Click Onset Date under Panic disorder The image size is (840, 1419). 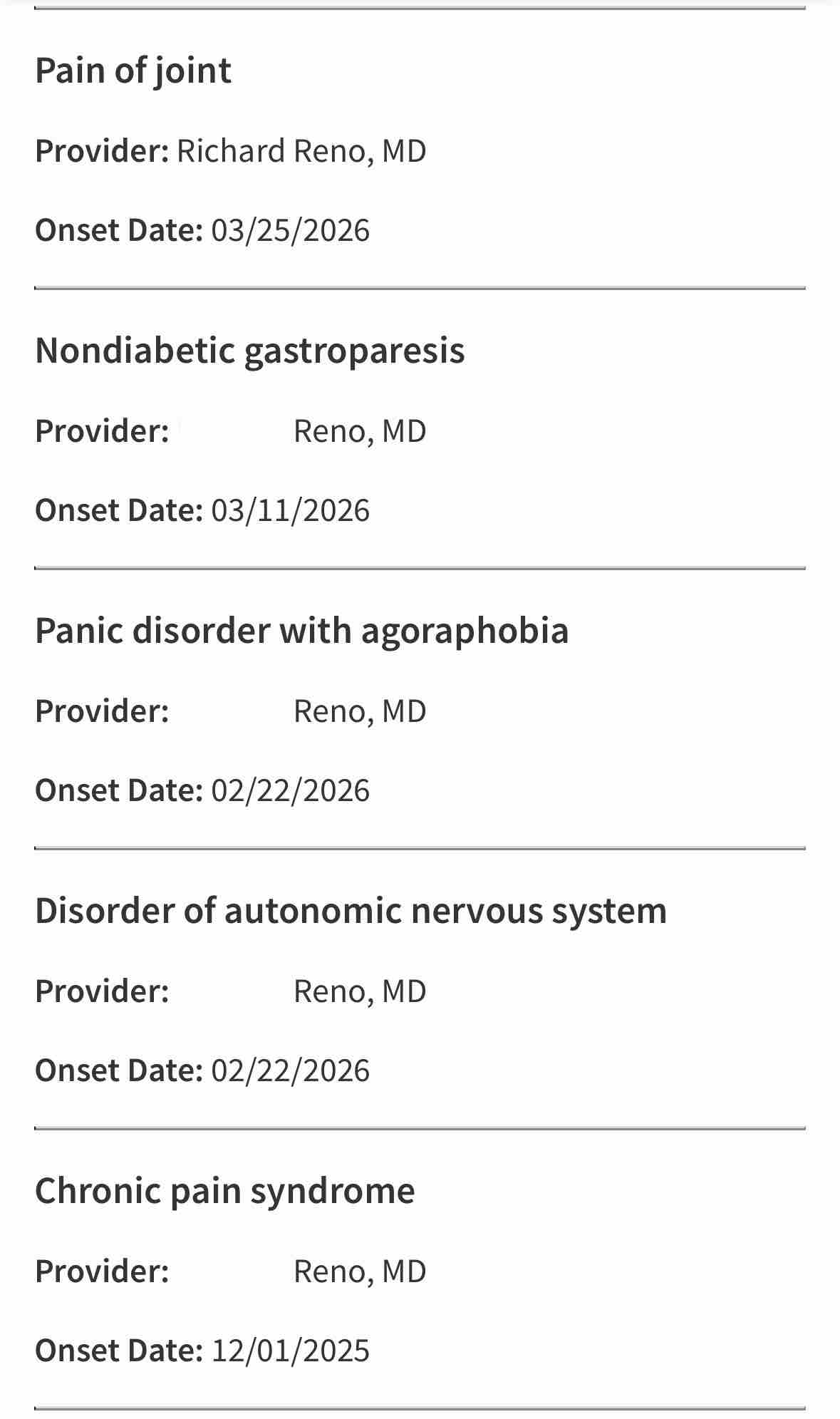[202, 791]
